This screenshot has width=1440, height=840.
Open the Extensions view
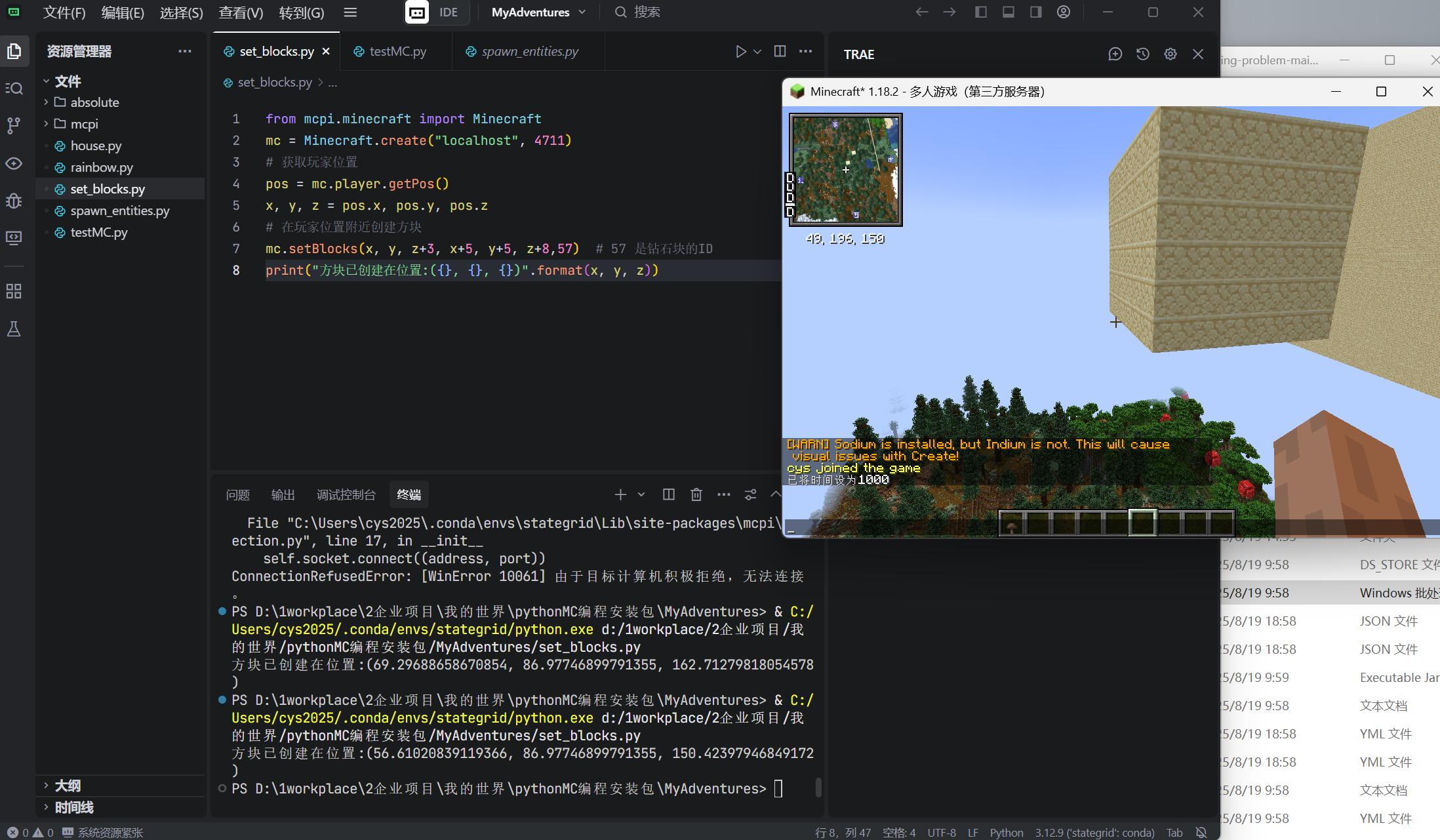14,291
